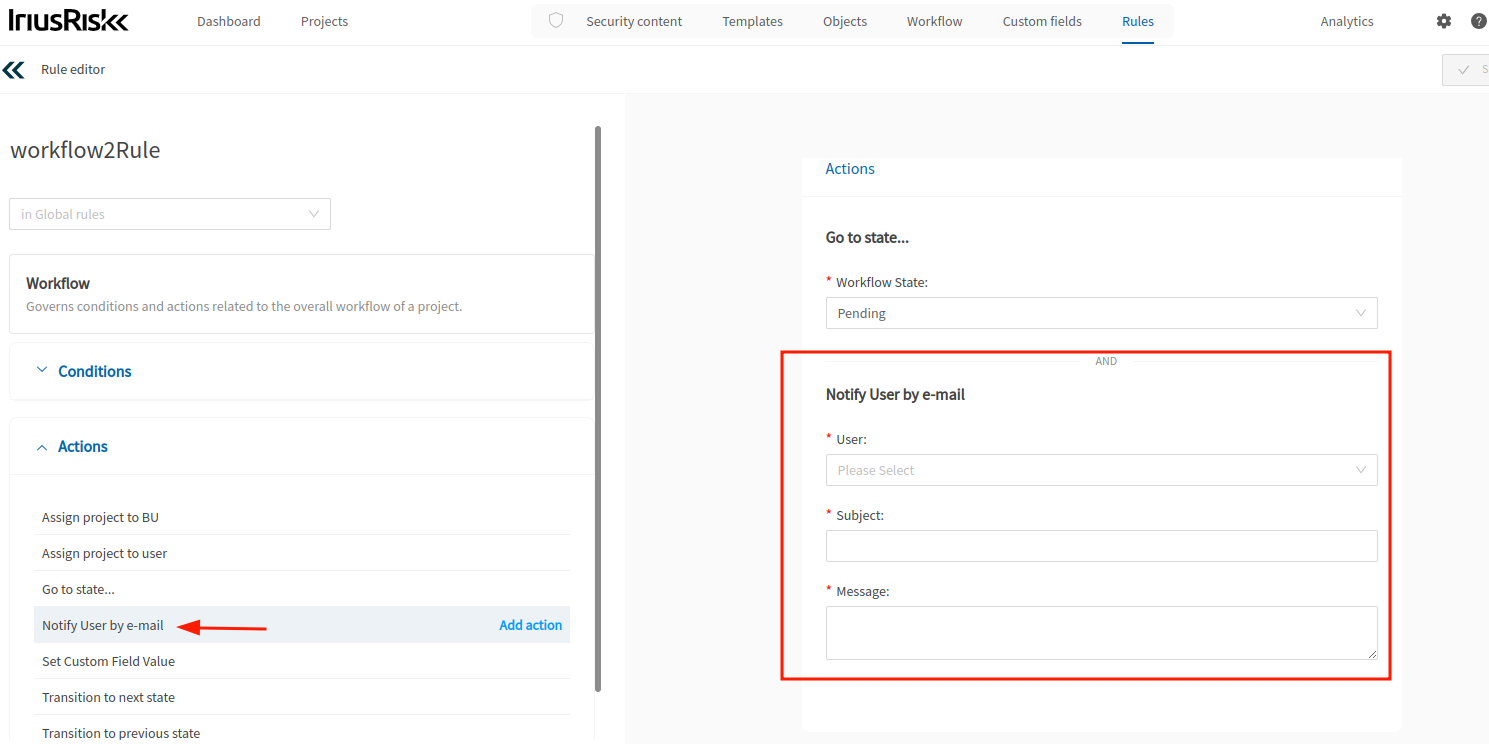The height and width of the screenshot is (744, 1489).
Task: Open the User 'Please Select' dropdown
Action: pyautogui.click(x=1102, y=470)
